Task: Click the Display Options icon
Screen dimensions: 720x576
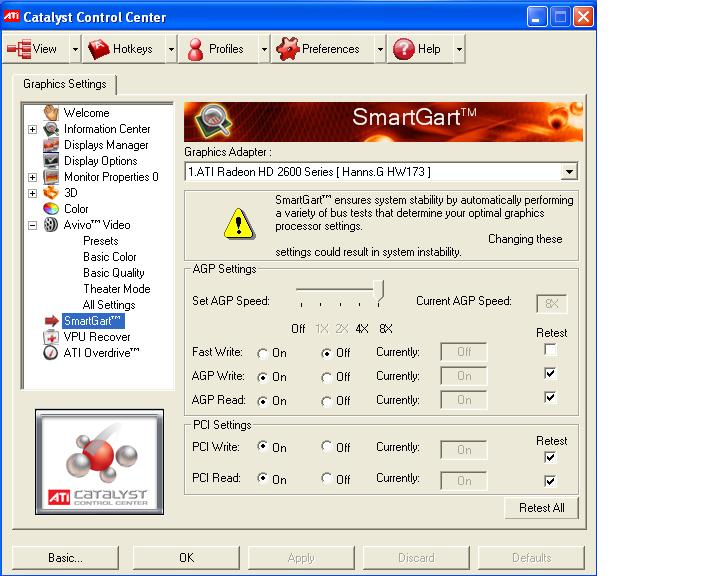Action: [x=51, y=161]
